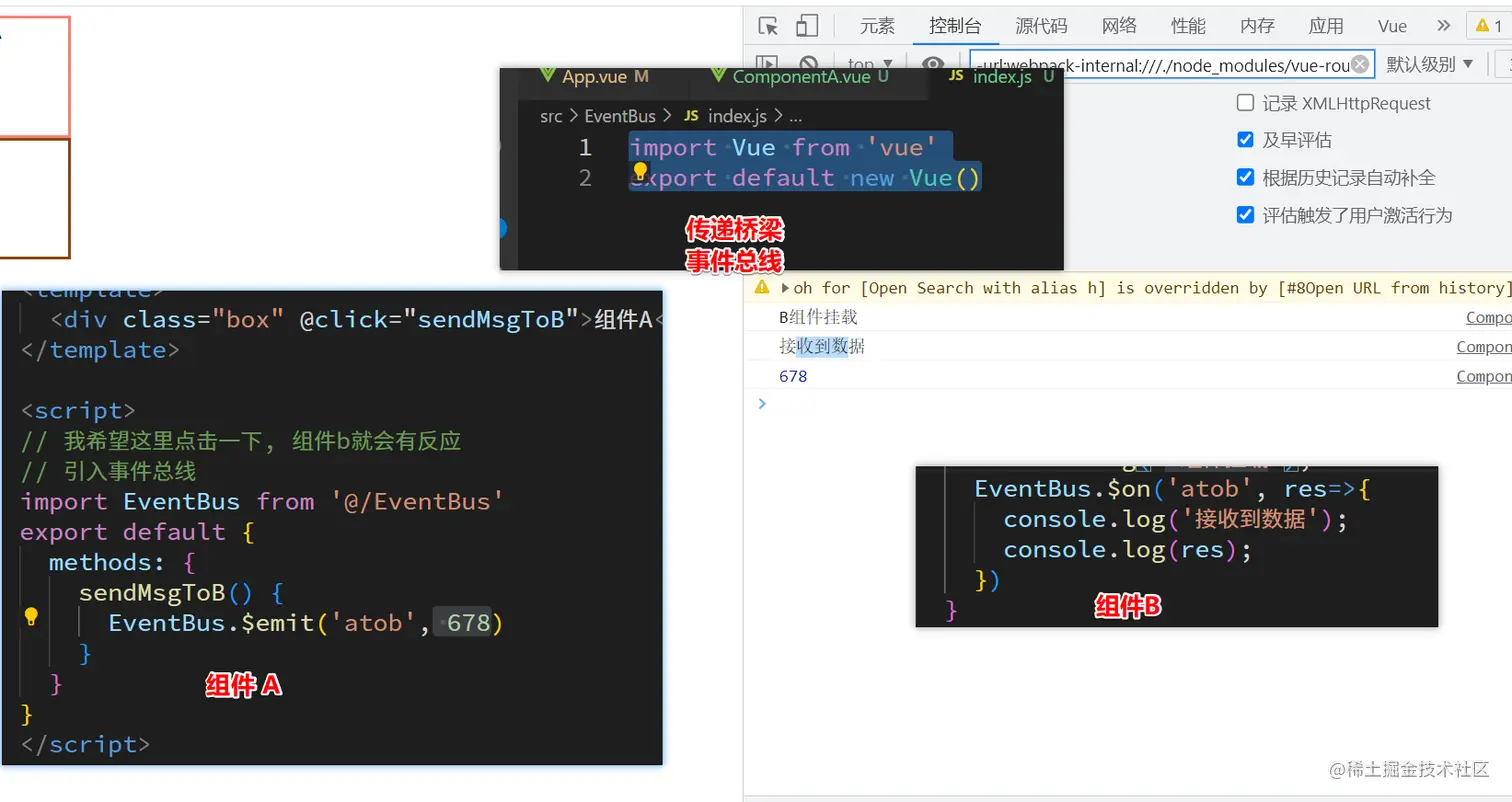The image size is (1512, 802).
Task: Click the orange-bordered component box on the page
Action: [34, 77]
